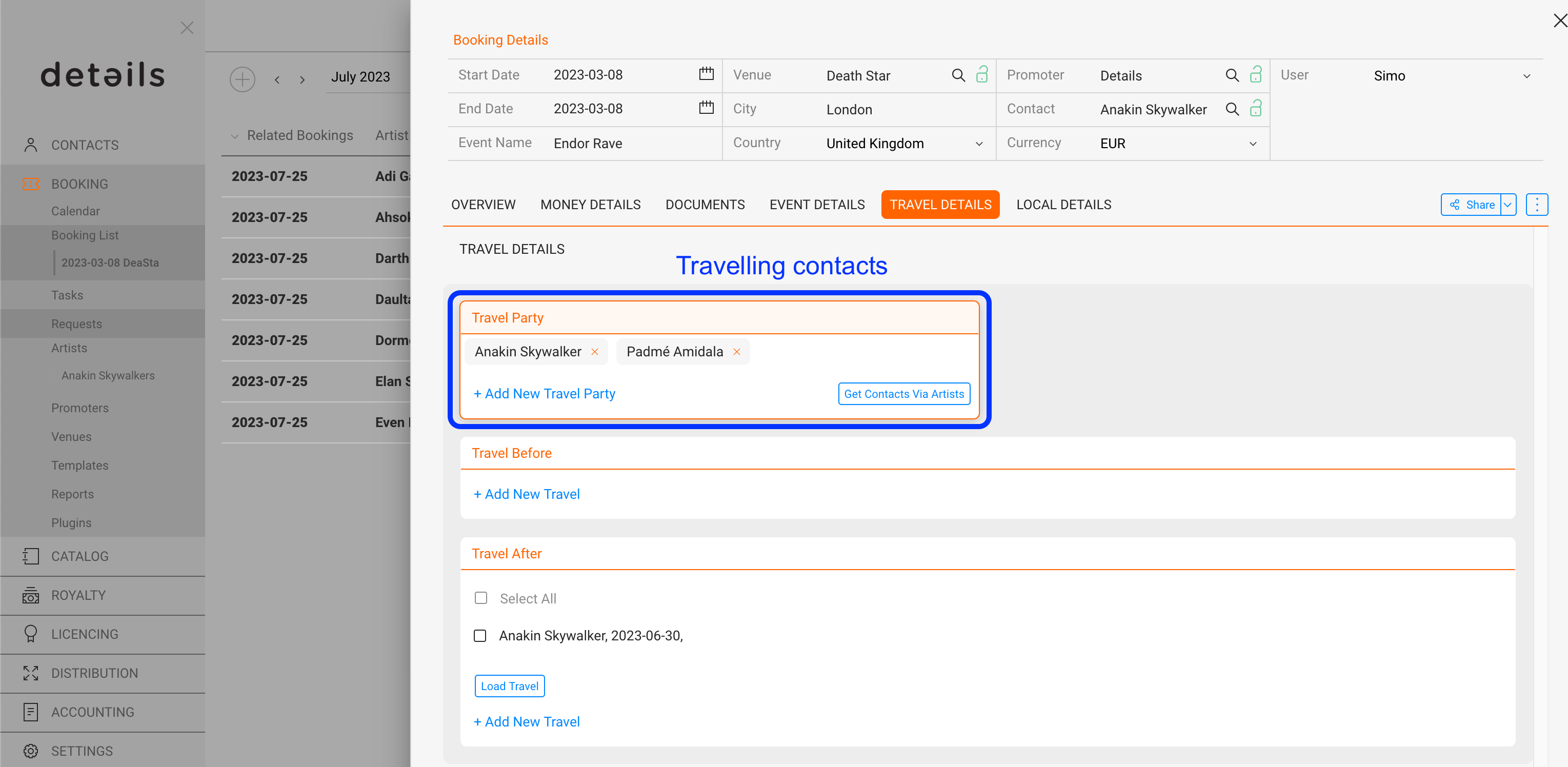1568x767 pixels.
Task: Collapse the Related Bookings chevron
Action: pos(234,136)
